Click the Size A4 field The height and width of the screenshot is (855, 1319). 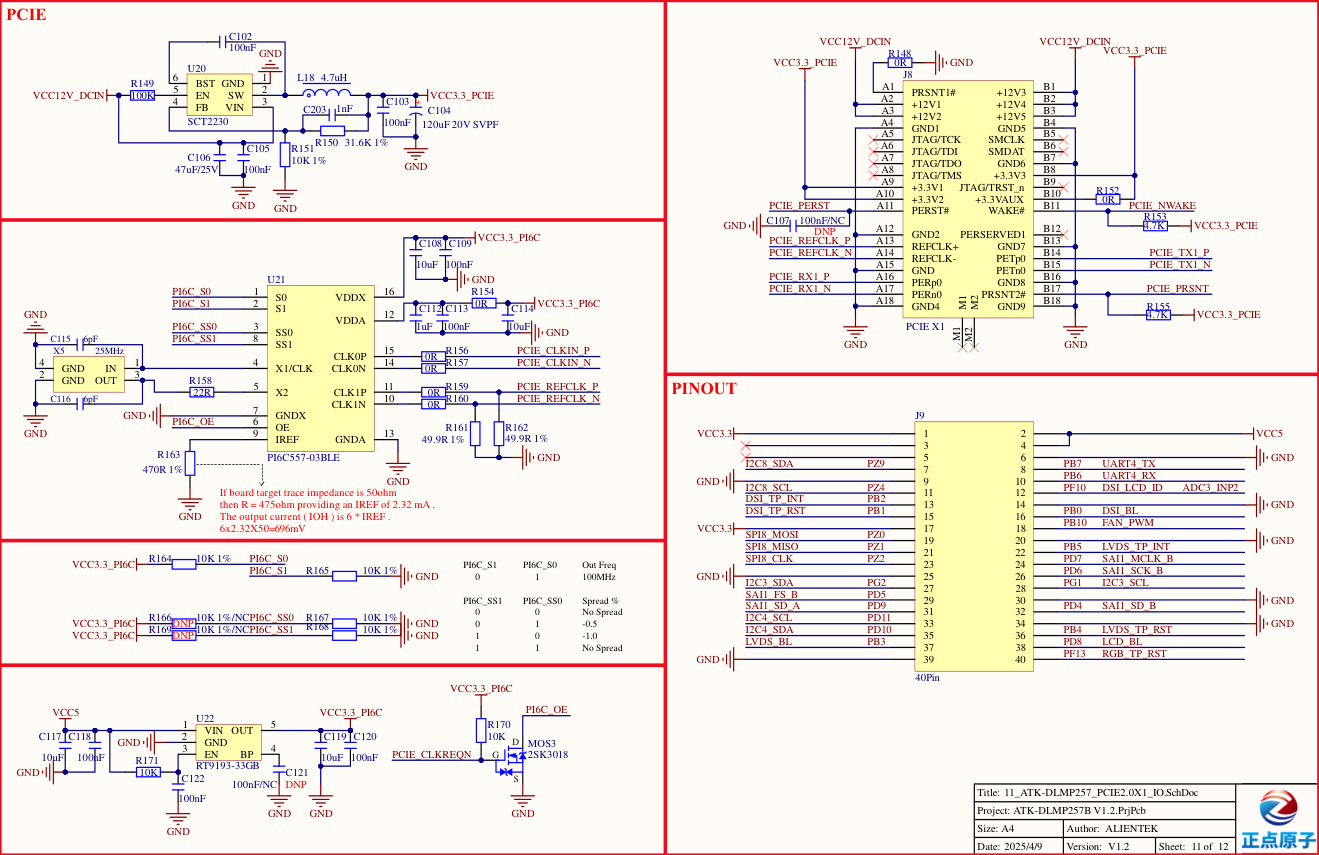pos(1017,829)
